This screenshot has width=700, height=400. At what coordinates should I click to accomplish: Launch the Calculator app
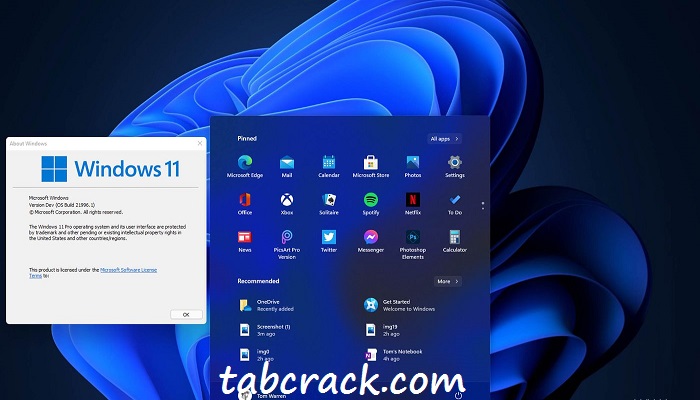coord(454,242)
